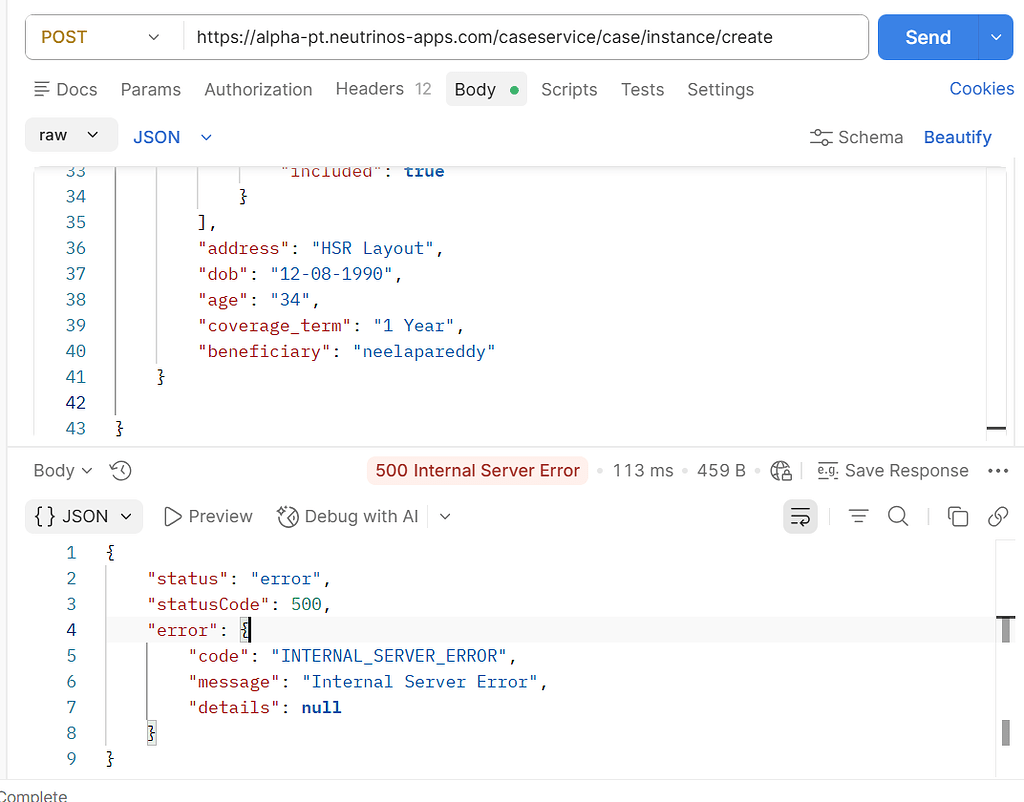
Task: Open the raw body type dropdown
Action: point(71,135)
